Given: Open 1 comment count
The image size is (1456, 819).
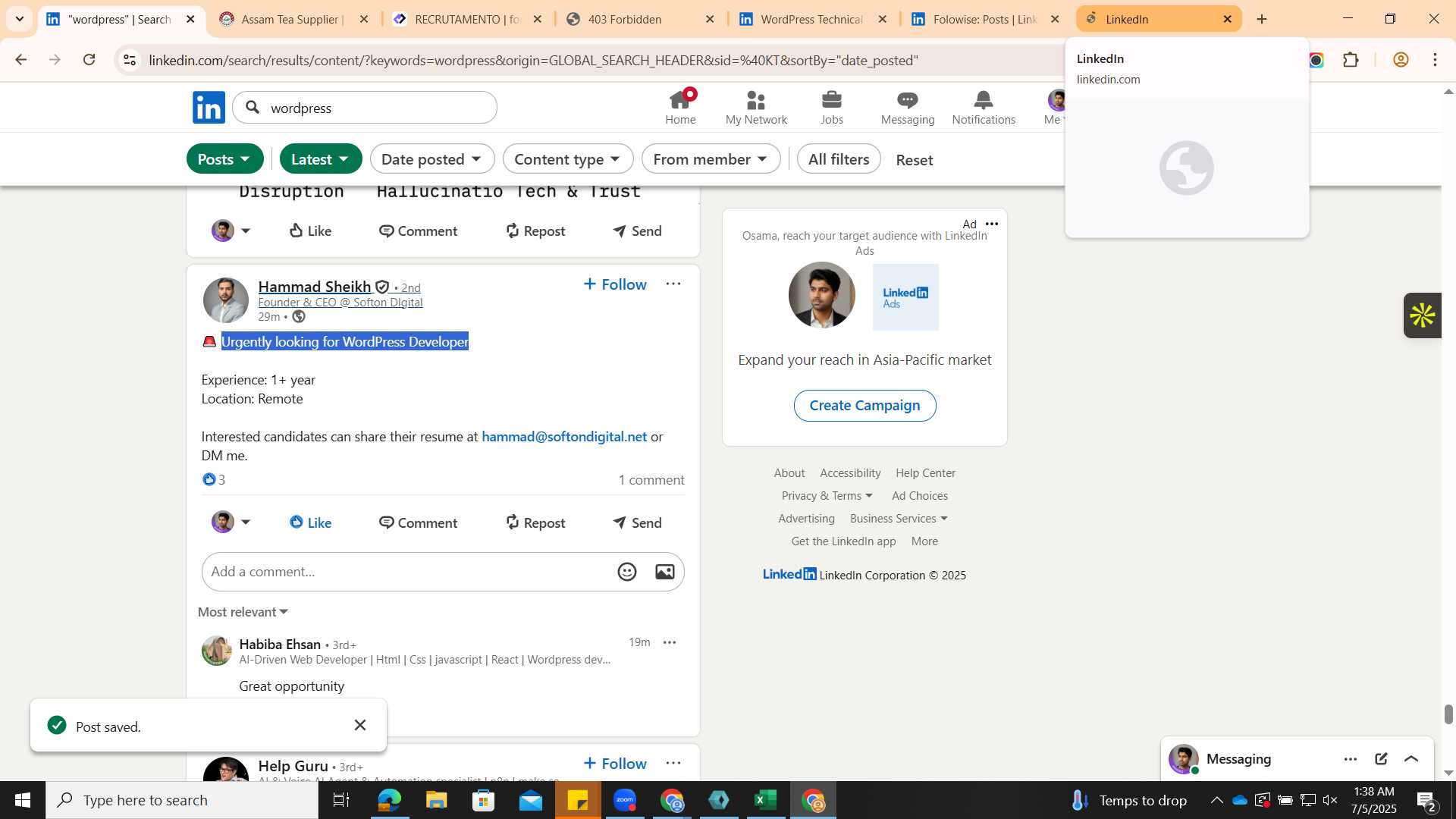Looking at the screenshot, I should [x=651, y=480].
